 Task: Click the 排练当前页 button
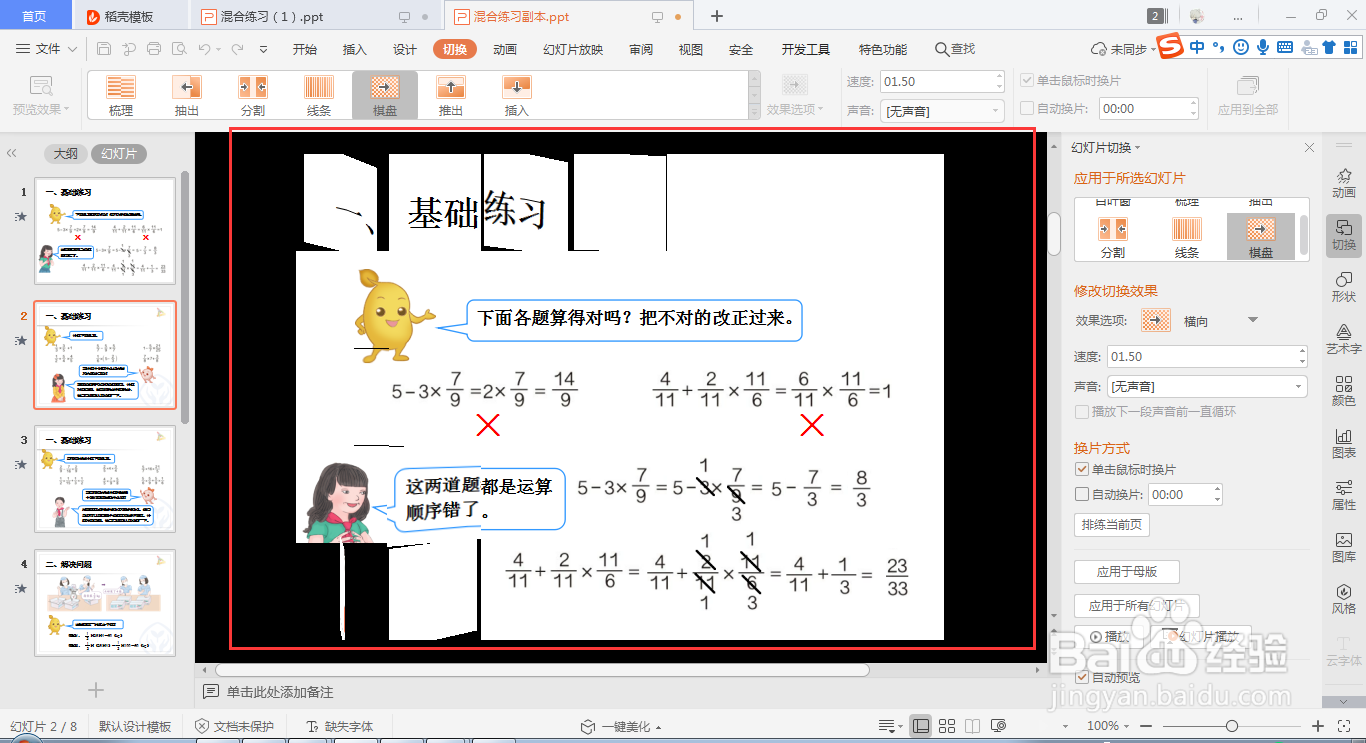(1112, 524)
